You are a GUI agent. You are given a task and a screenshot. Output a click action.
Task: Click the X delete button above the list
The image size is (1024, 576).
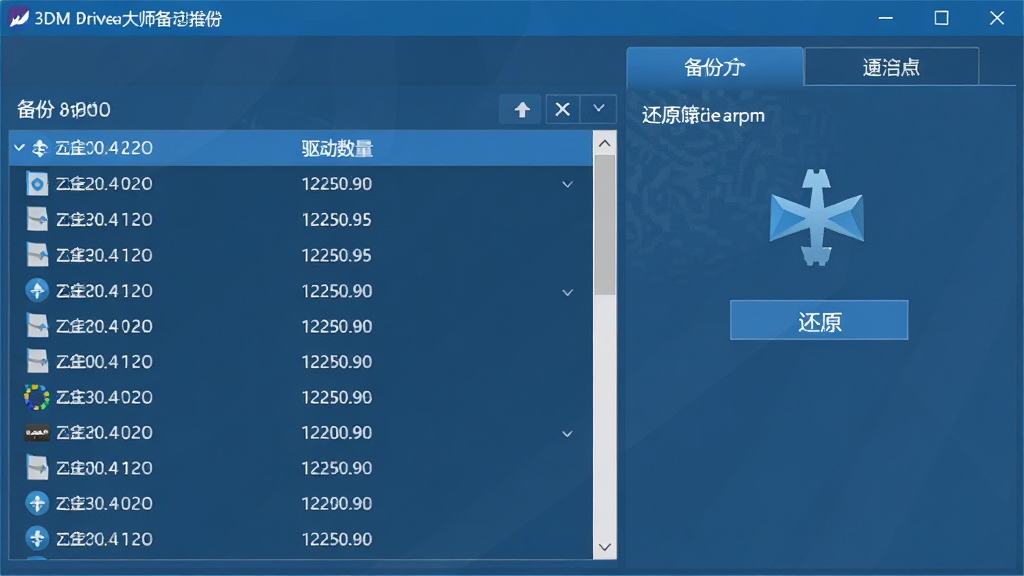pos(562,109)
